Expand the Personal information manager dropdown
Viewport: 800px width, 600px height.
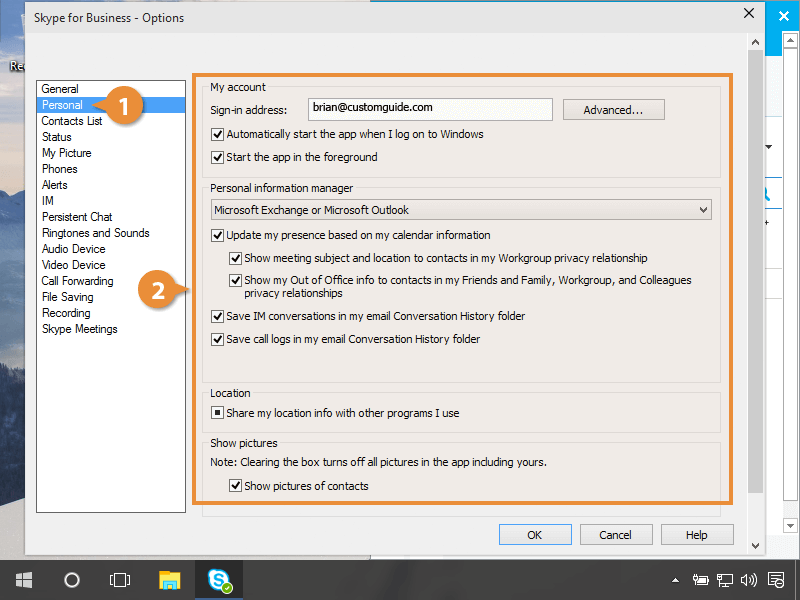click(x=703, y=210)
